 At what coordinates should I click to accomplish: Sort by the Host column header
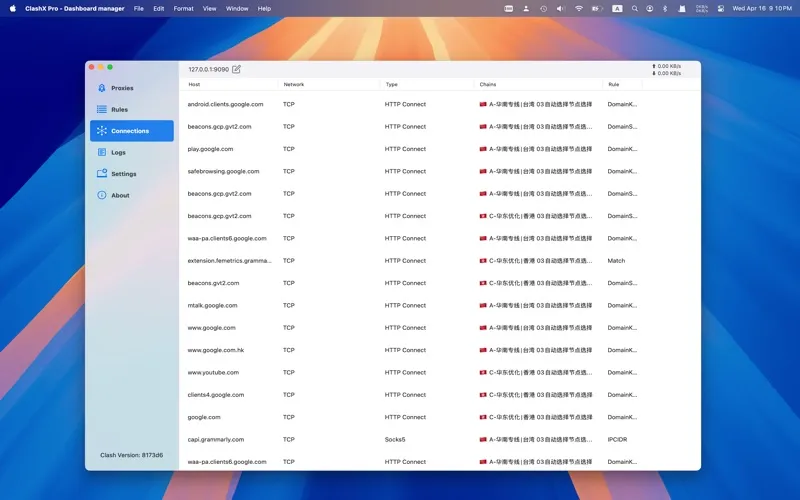(194, 84)
